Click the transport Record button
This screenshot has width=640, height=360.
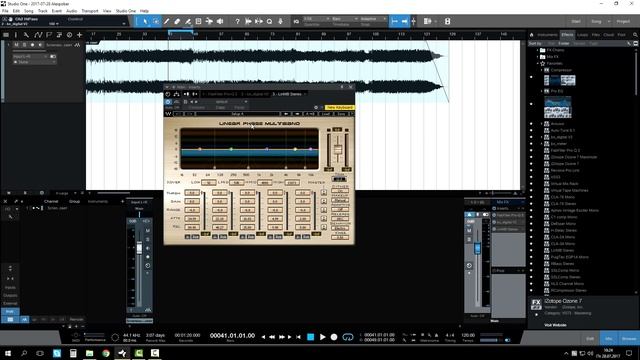point(334,337)
